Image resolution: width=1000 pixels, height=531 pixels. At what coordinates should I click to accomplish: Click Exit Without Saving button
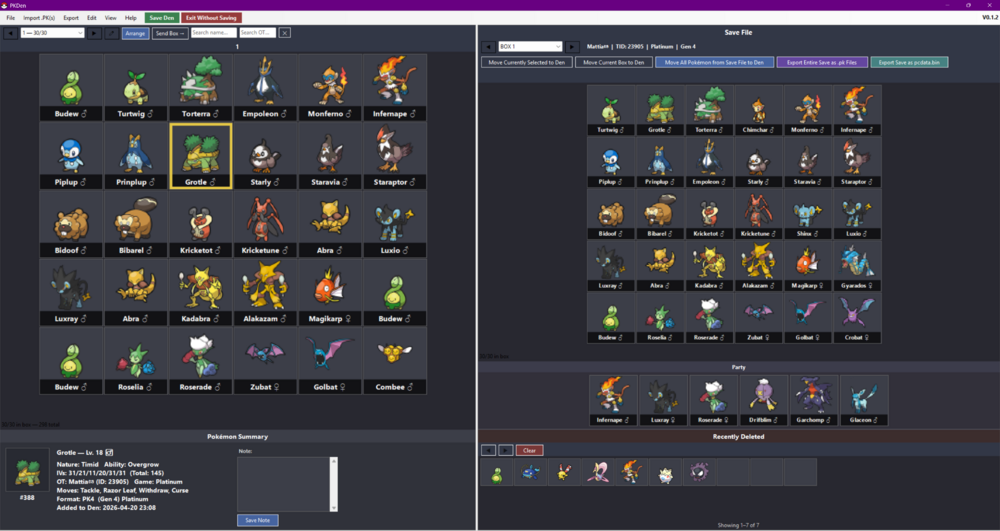click(212, 18)
